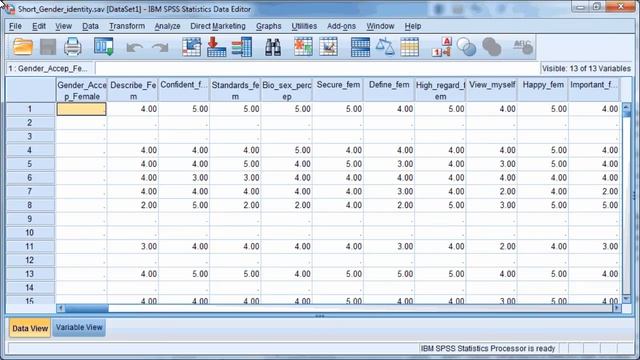This screenshot has height=360, width=640.
Task: Save the document using the disk icon
Action: 48,47
